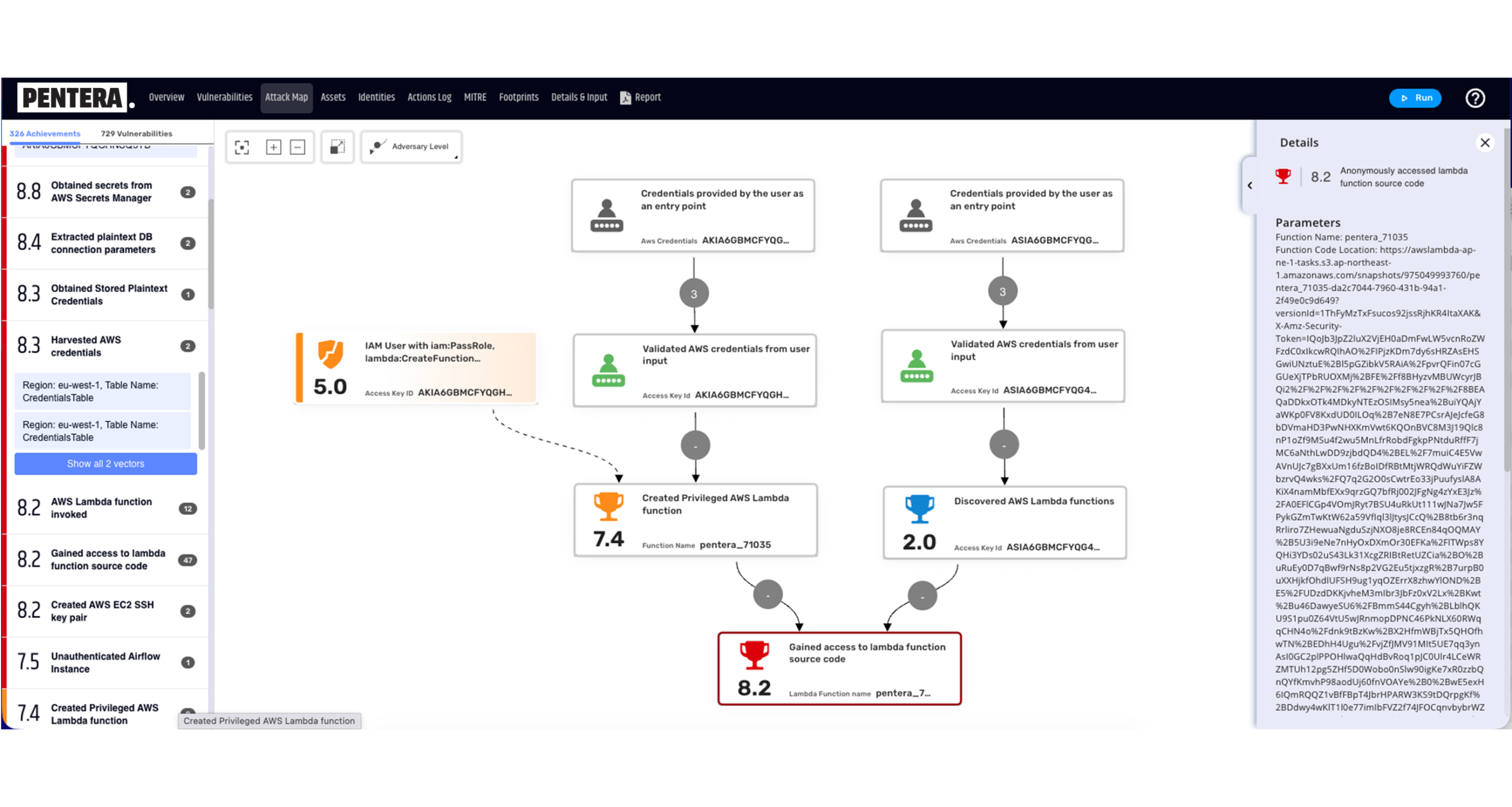1512x807 pixels.
Task: Click the expand map size icon
Action: pos(337,147)
